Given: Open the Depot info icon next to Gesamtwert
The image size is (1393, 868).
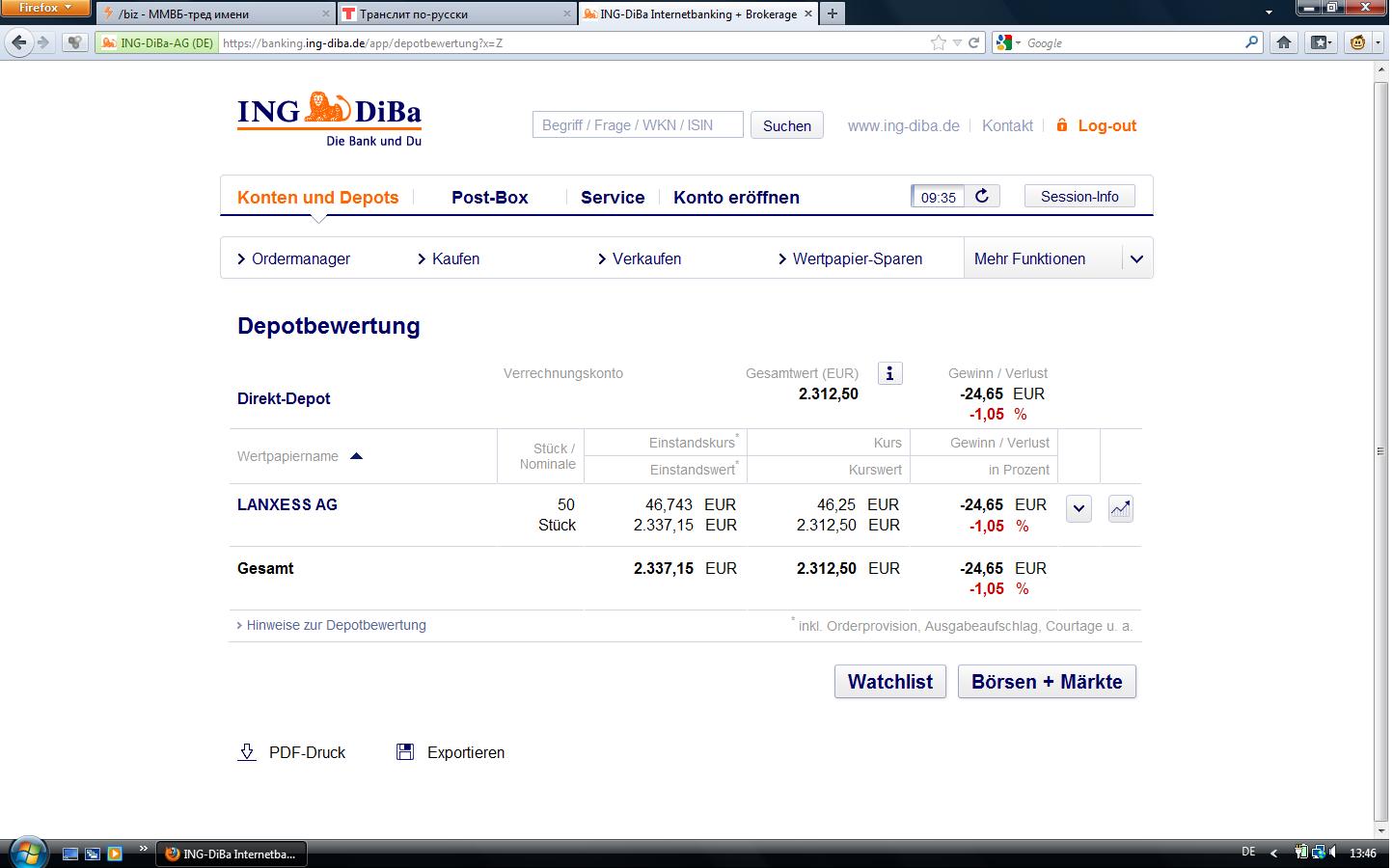Looking at the screenshot, I should [x=889, y=373].
